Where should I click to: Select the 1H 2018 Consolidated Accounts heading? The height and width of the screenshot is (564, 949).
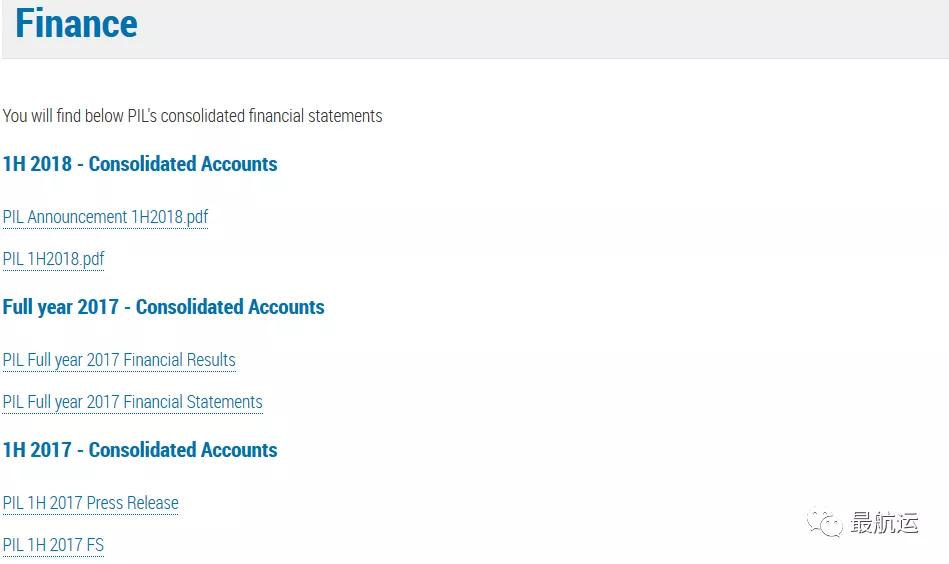(140, 164)
